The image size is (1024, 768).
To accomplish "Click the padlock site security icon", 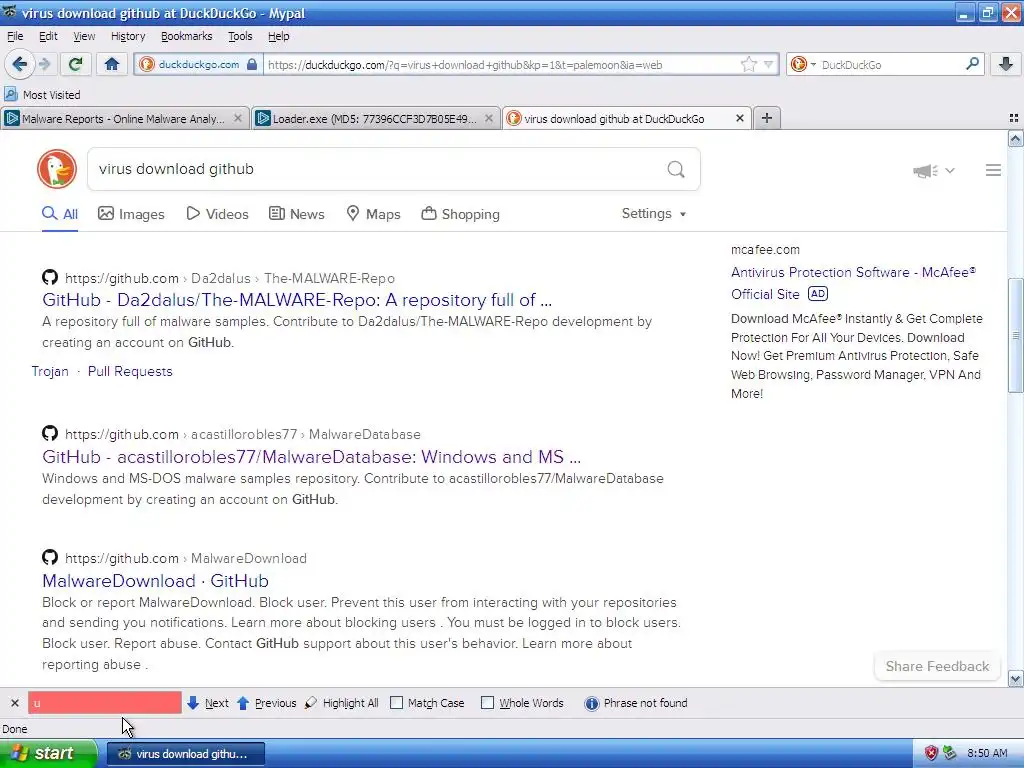I will coord(252,64).
